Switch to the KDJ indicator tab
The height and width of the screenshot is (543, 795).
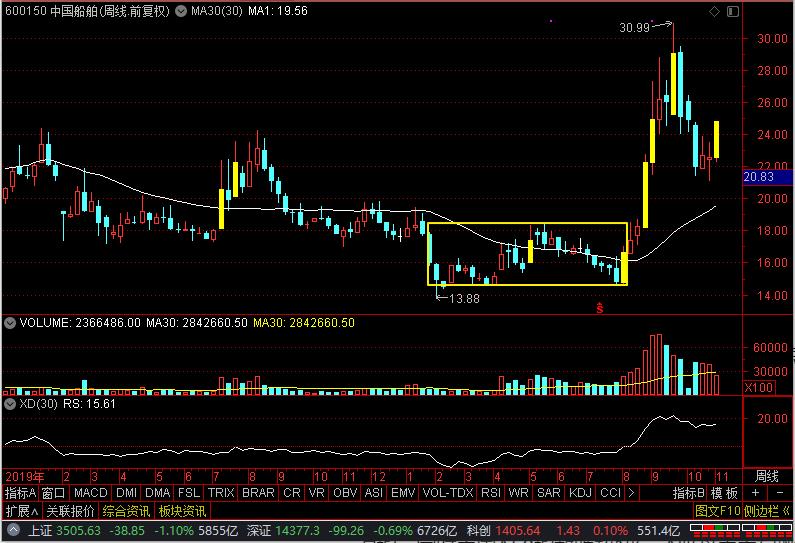tap(580, 493)
